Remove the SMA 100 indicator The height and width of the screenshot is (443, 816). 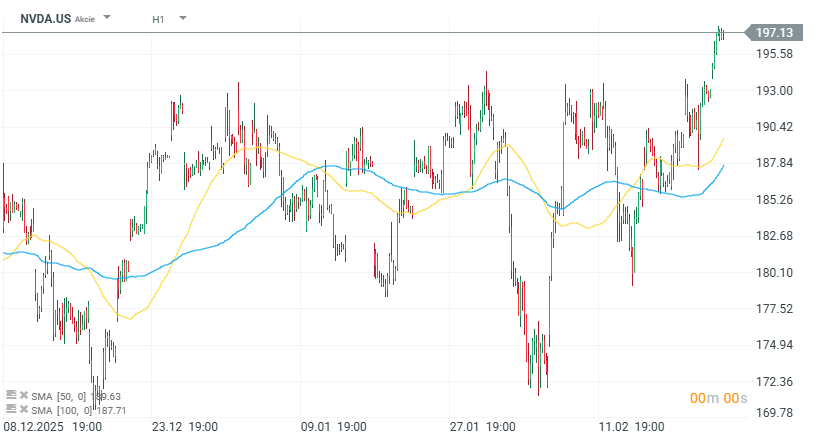(23, 410)
